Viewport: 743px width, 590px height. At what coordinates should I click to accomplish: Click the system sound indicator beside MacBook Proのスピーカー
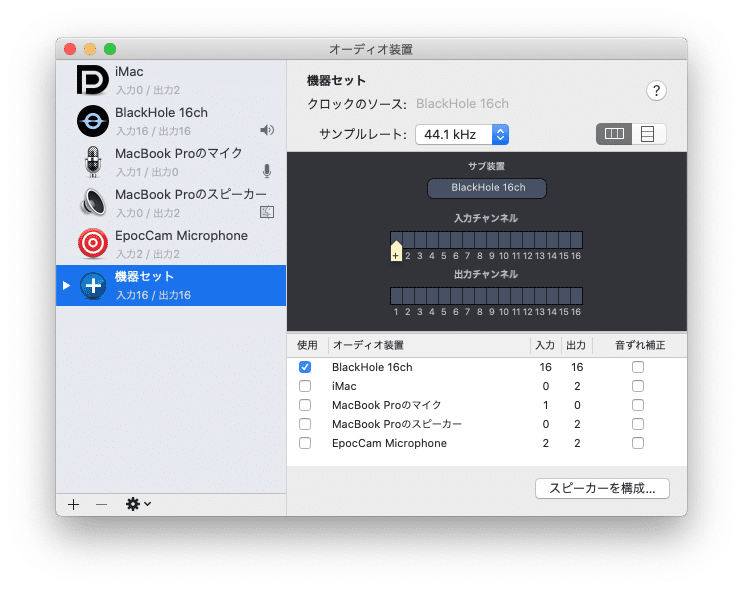click(267, 212)
